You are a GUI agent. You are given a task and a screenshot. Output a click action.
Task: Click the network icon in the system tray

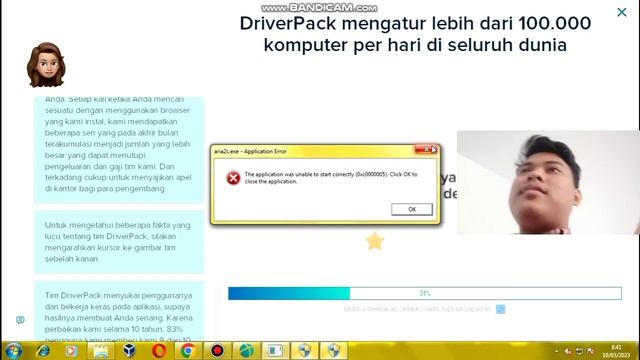coord(579,351)
